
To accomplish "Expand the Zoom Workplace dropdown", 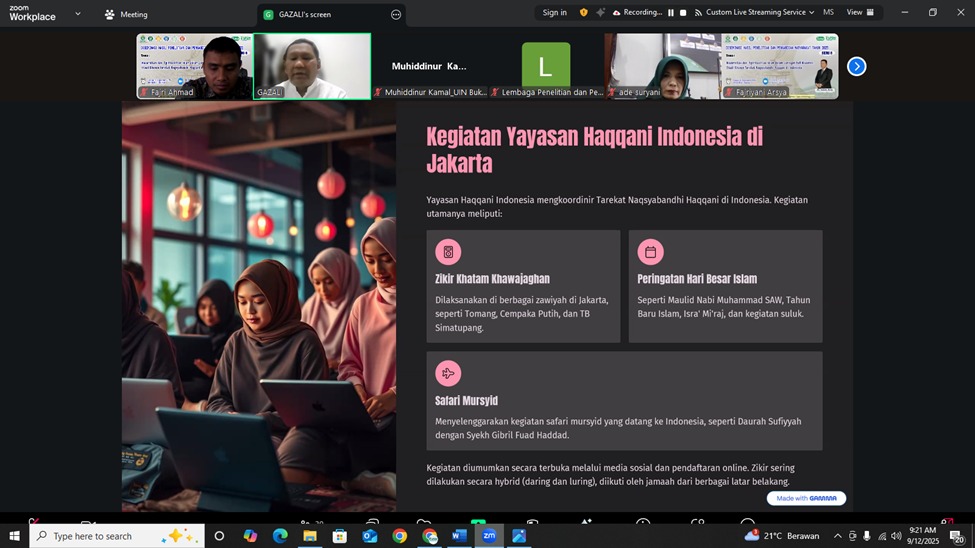I will point(78,14).
